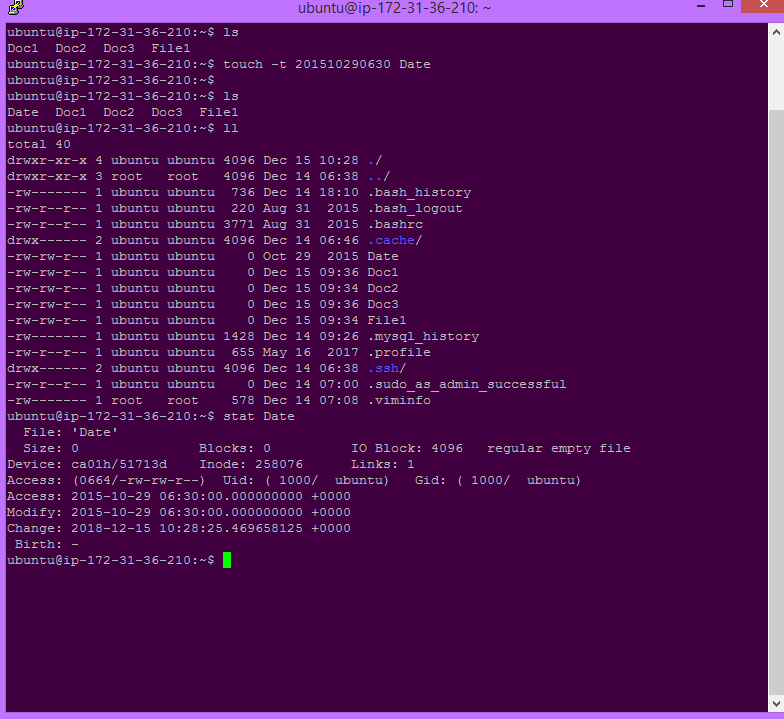Click the Modify: 2015-10-29 timestamp line
This screenshot has width=784, height=719.
(x=179, y=512)
